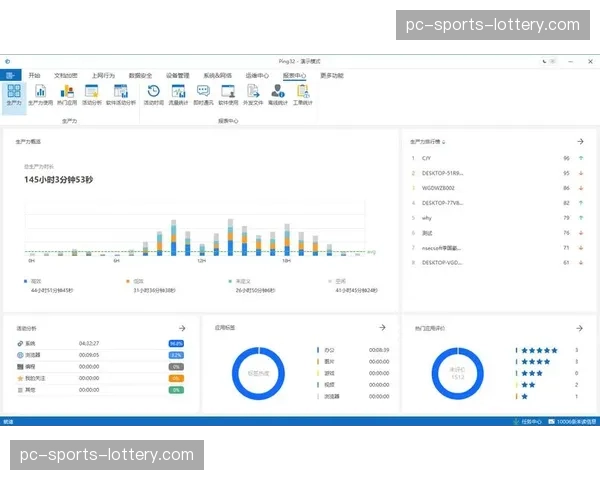Switch to the 数据安全 ribbon tab
Image resolution: width=600 pixels, height=480 pixels.
pos(140,75)
